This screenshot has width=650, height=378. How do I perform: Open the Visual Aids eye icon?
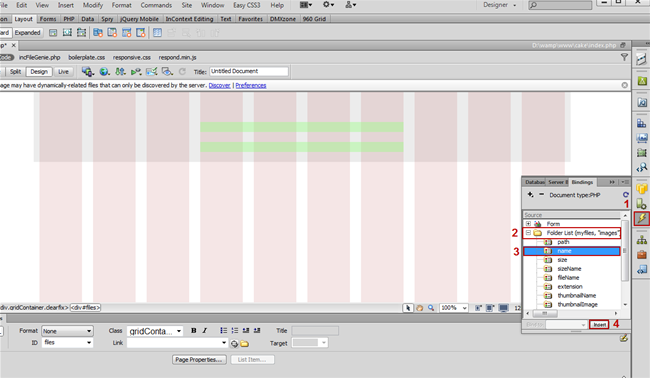[x=167, y=72]
